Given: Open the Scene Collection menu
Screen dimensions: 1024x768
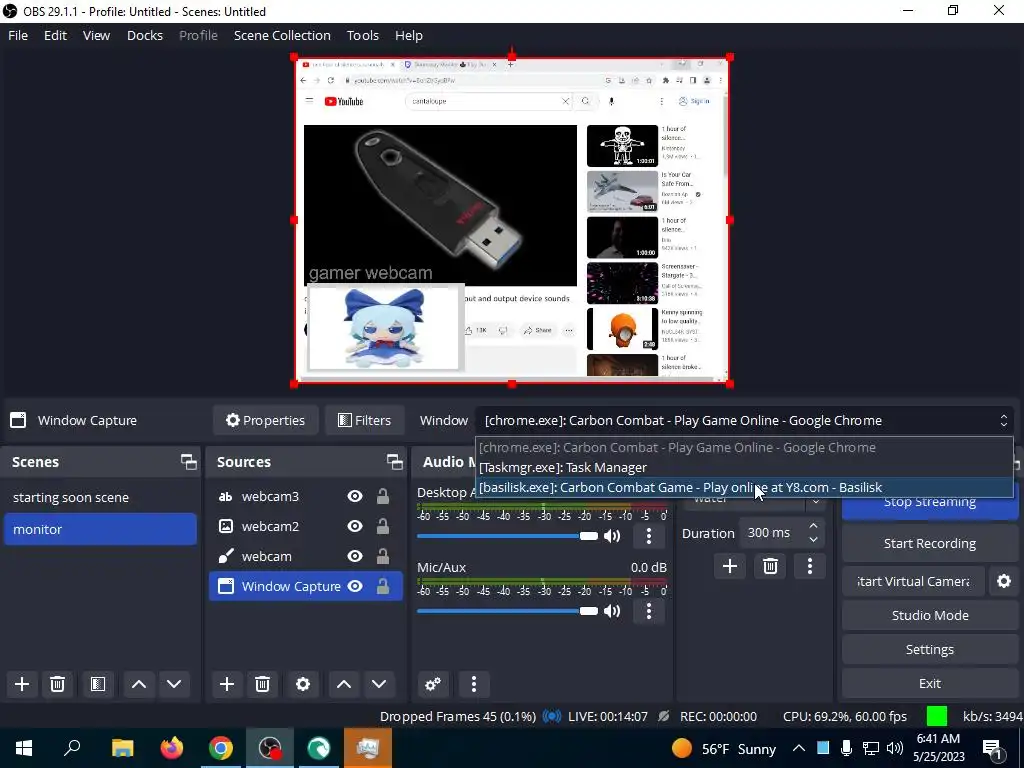Looking at the screenshot, I should coord(282,35).
